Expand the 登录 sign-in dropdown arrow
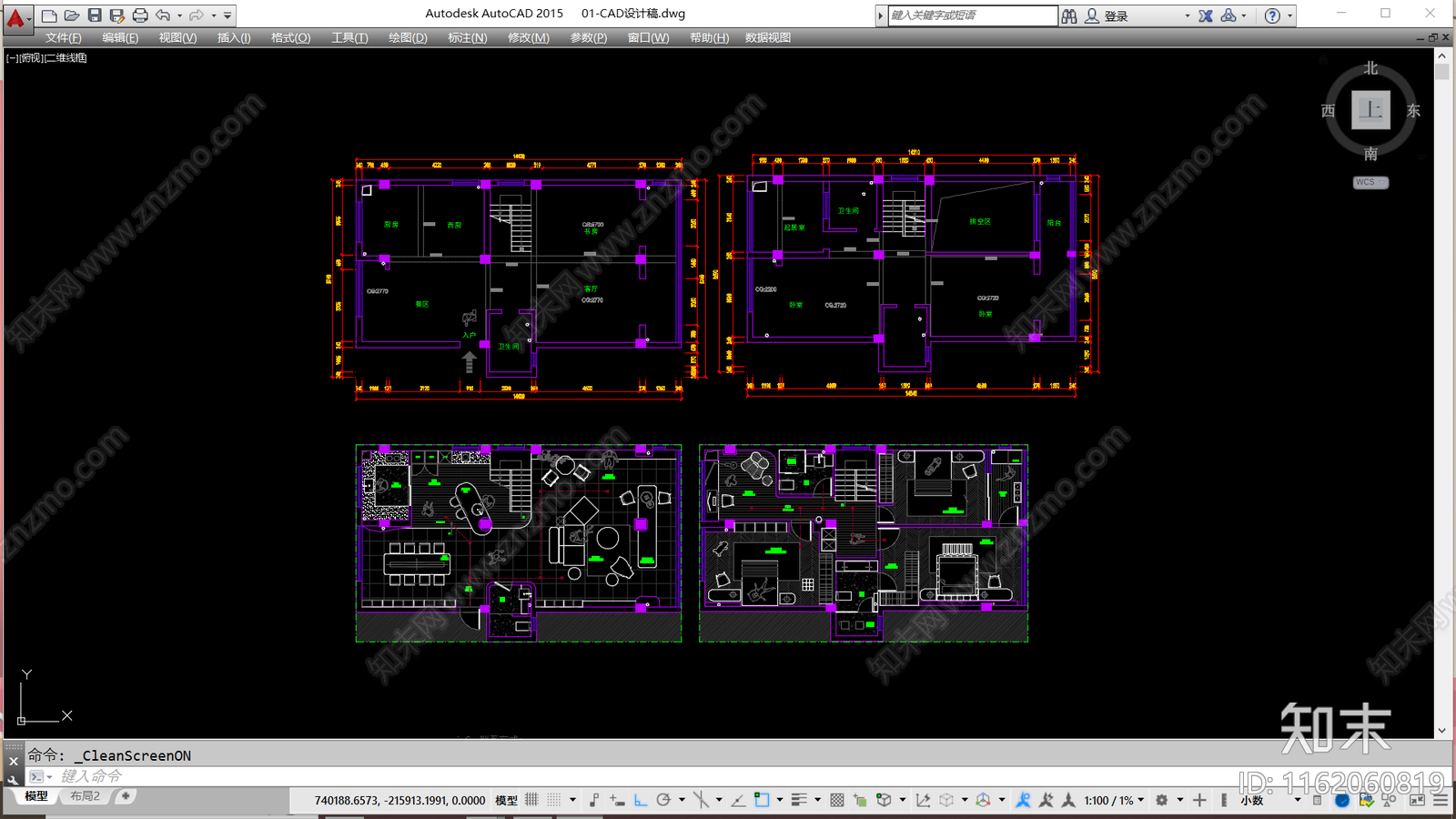Image resolution: width=1456 pixels, height=819 pixels. [x=1187, y=15]
